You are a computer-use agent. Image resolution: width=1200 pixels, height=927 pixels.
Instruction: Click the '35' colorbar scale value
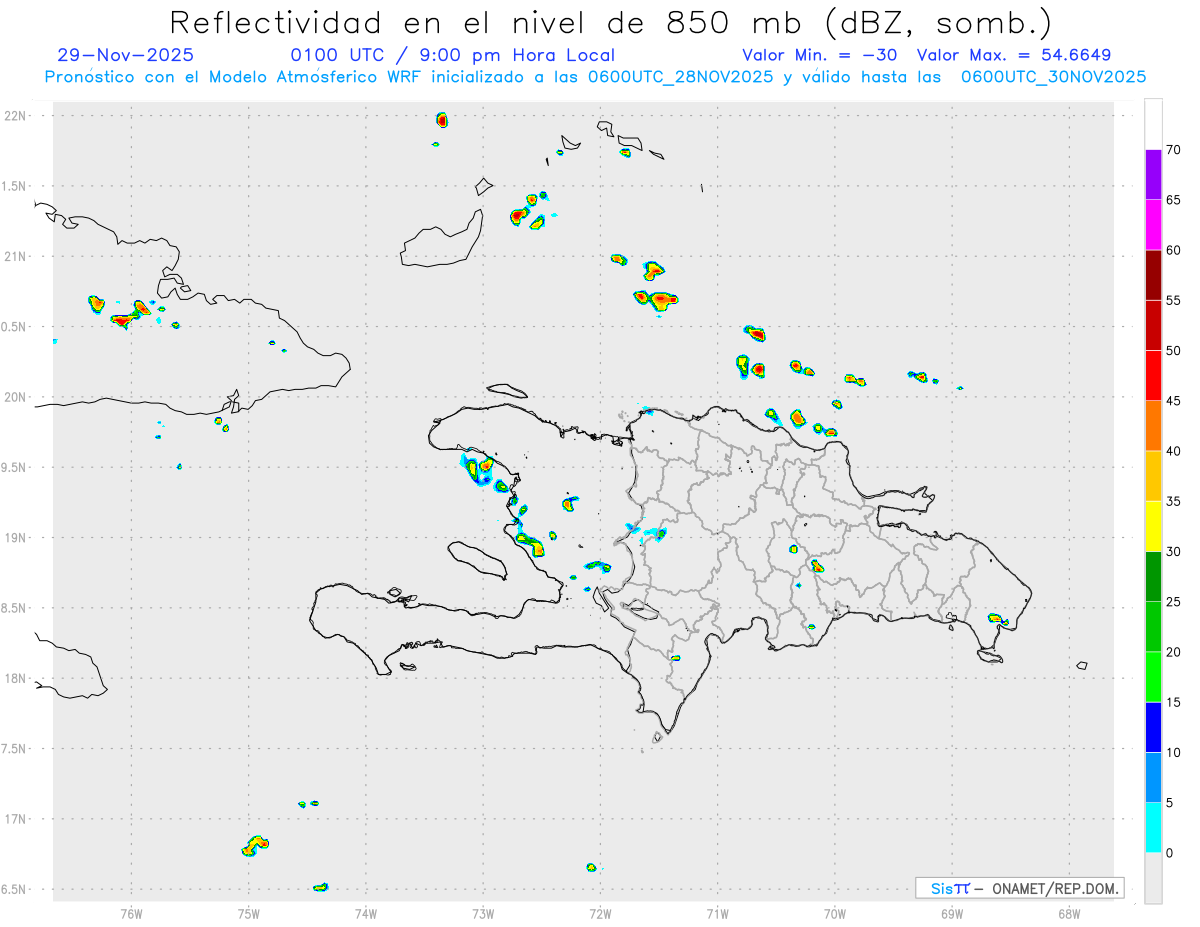point(1174,501)
